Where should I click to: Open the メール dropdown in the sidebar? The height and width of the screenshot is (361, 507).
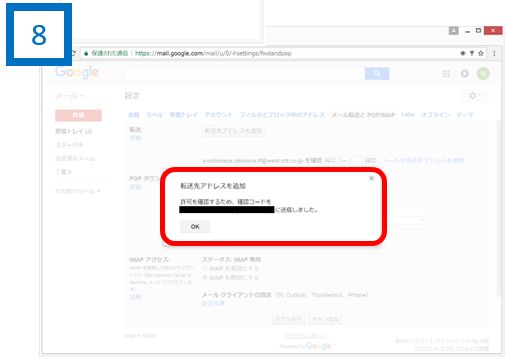(x=69, y=96)
